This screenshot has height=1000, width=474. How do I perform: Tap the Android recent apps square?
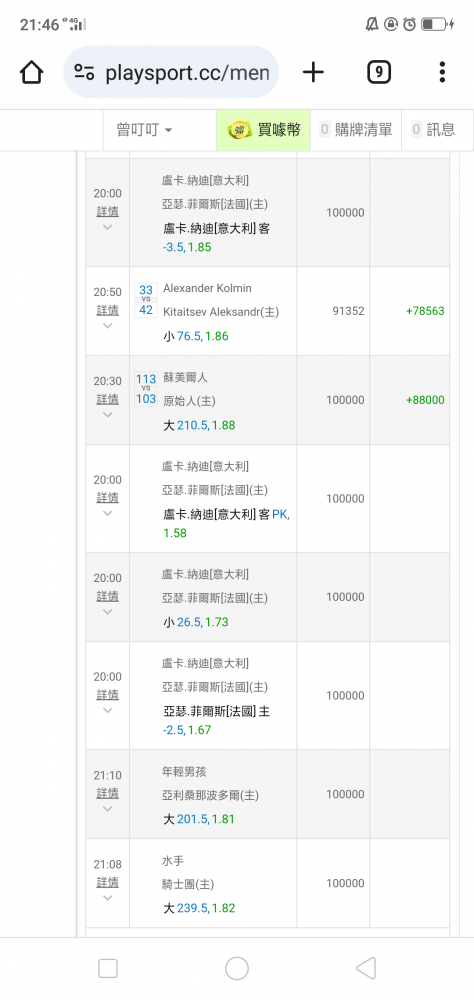[108, 969]
